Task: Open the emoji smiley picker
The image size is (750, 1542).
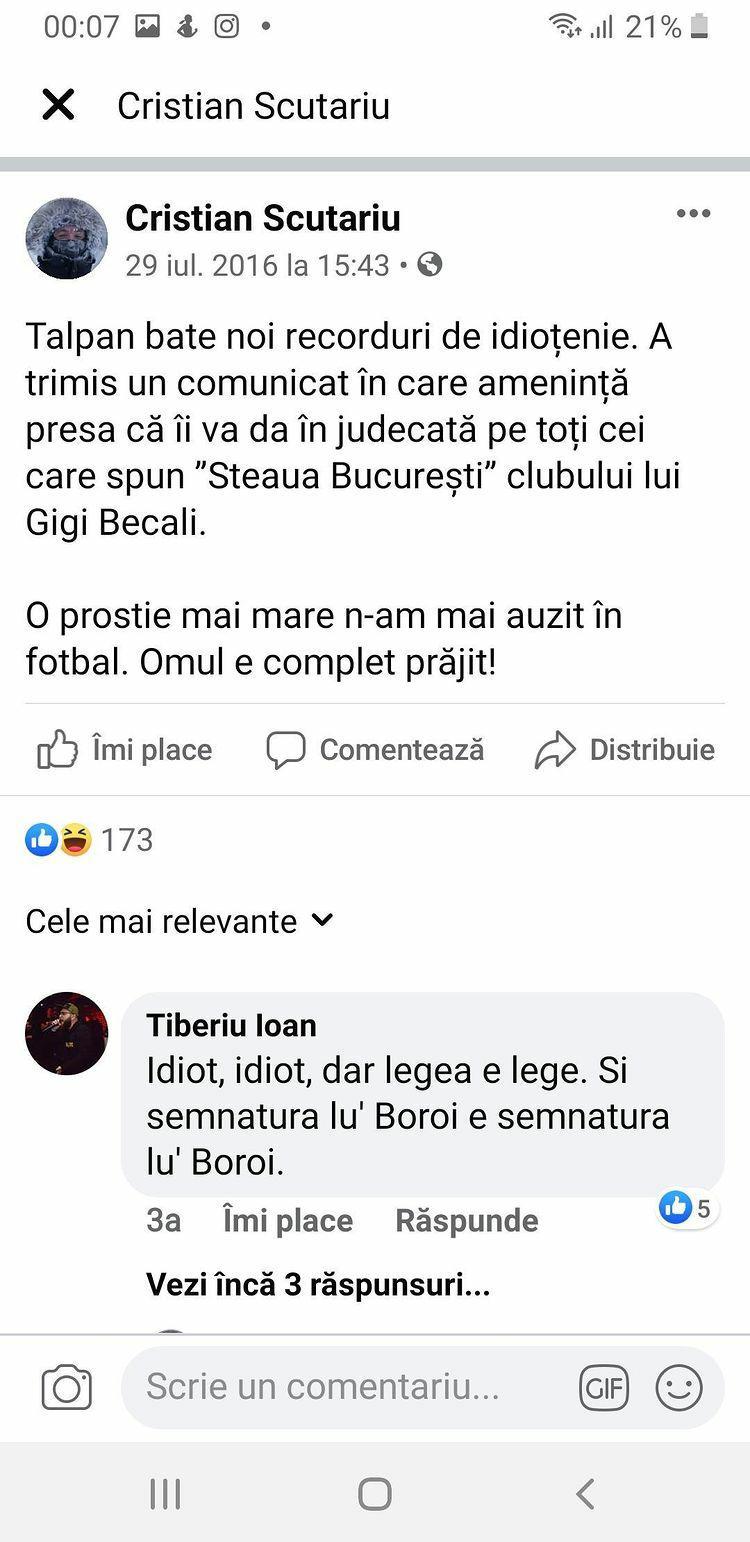Action: pos(679,1388)
